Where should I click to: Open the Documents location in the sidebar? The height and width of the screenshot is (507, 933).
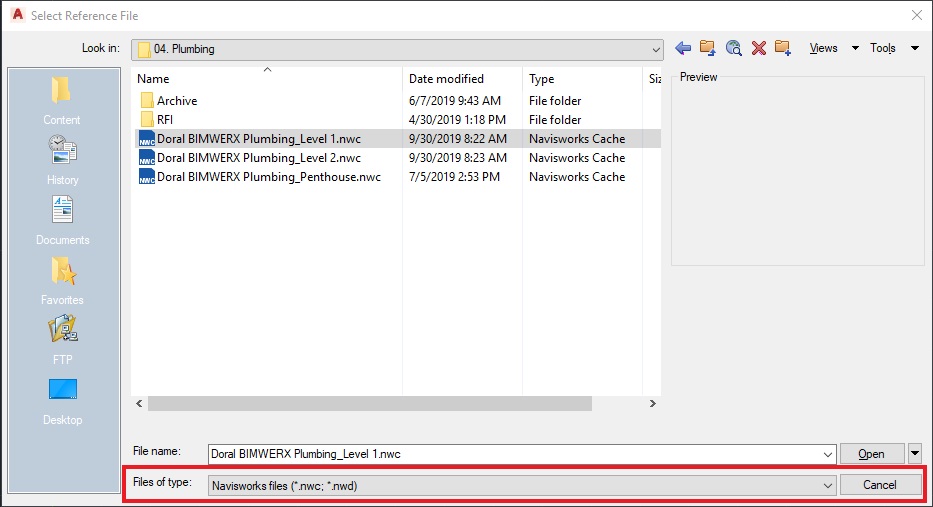tap(62, 221)
